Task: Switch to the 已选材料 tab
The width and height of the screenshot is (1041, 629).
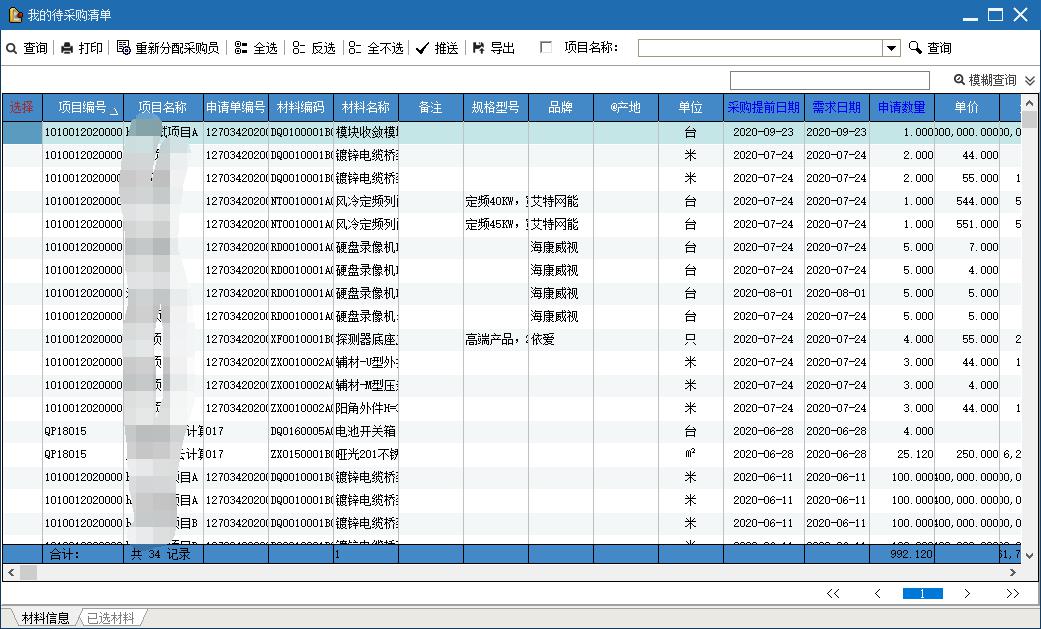Action: coord(109,618)
